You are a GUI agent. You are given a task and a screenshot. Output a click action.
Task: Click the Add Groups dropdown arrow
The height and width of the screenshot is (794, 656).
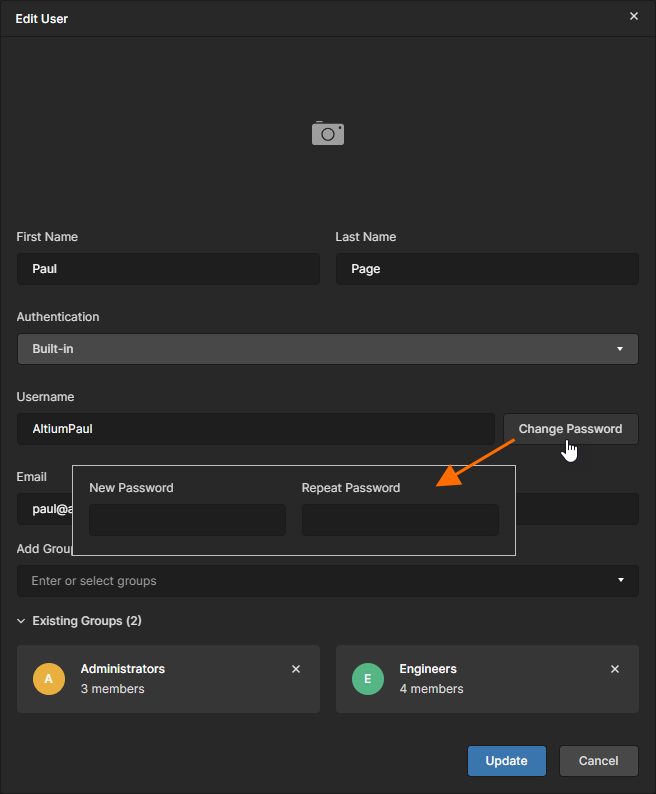[x=620, y=580]
